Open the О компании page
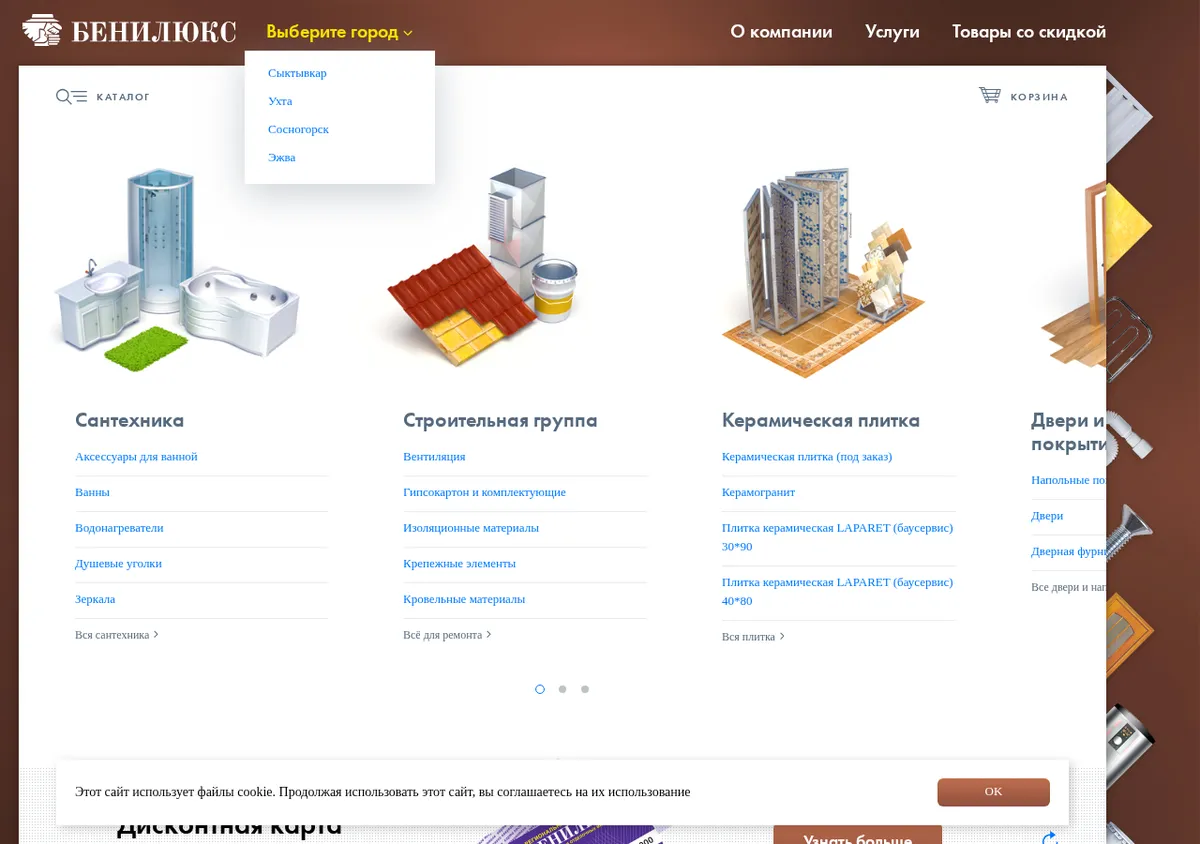This screenshot has width=1200, height=844. tap(781, 32)
